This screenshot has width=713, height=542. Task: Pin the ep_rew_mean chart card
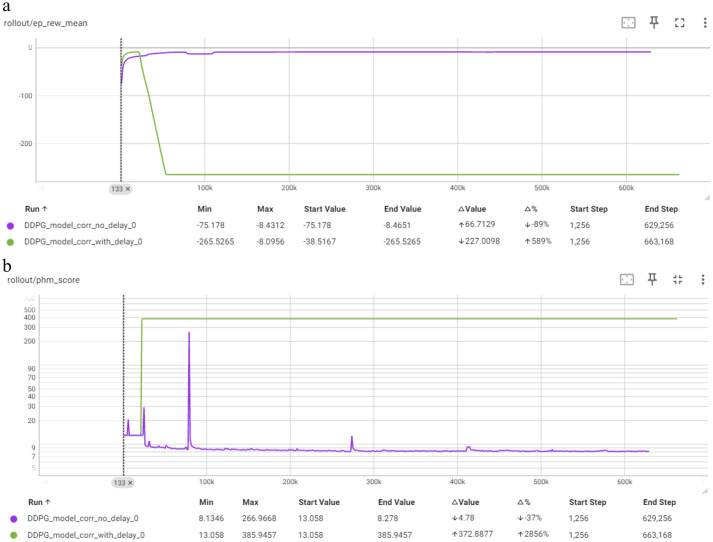point(654,22)
